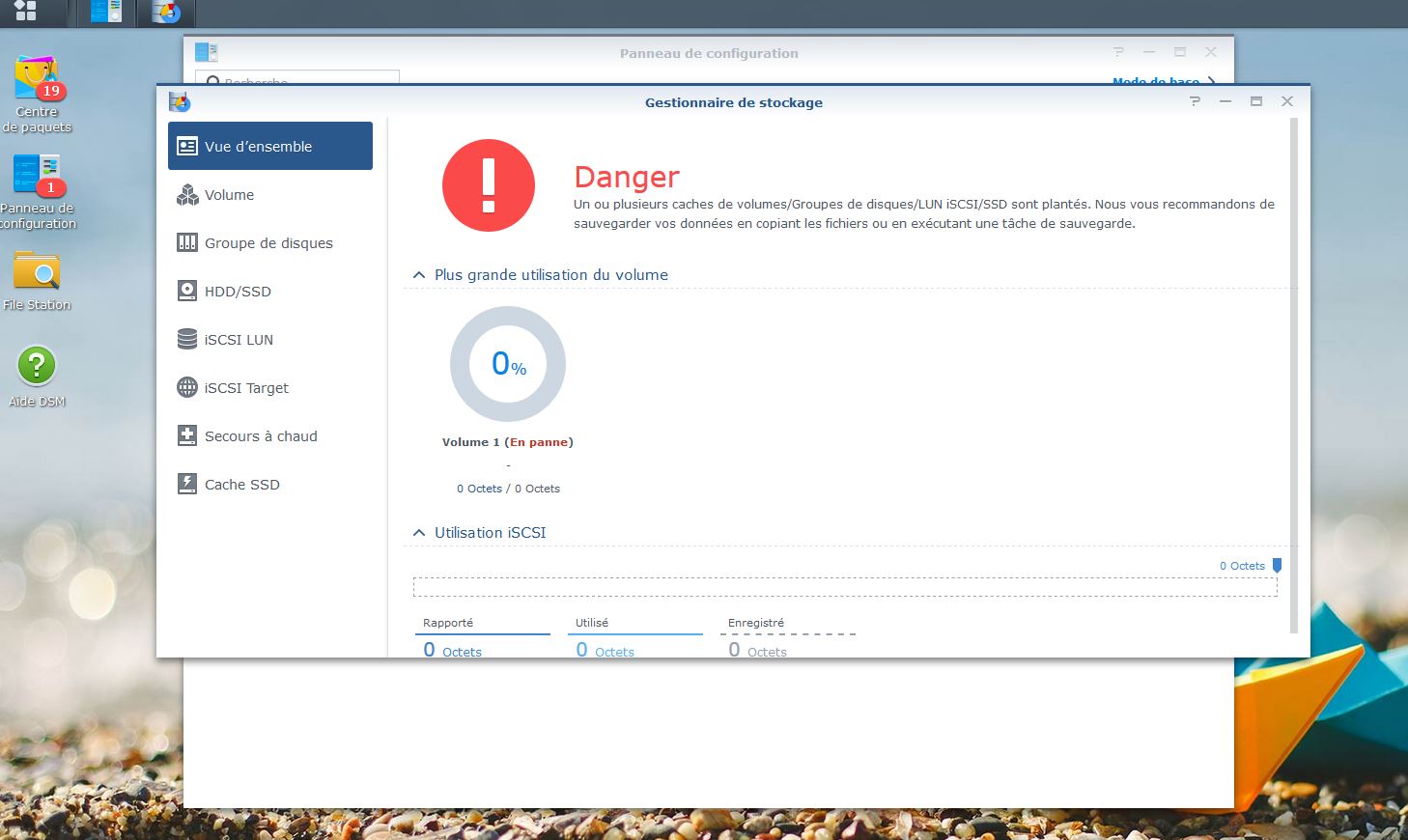Viewport: 1408px width, 840px height.
Task: Collapse the Utilisation iSCSI section
Action: point(419,533)
